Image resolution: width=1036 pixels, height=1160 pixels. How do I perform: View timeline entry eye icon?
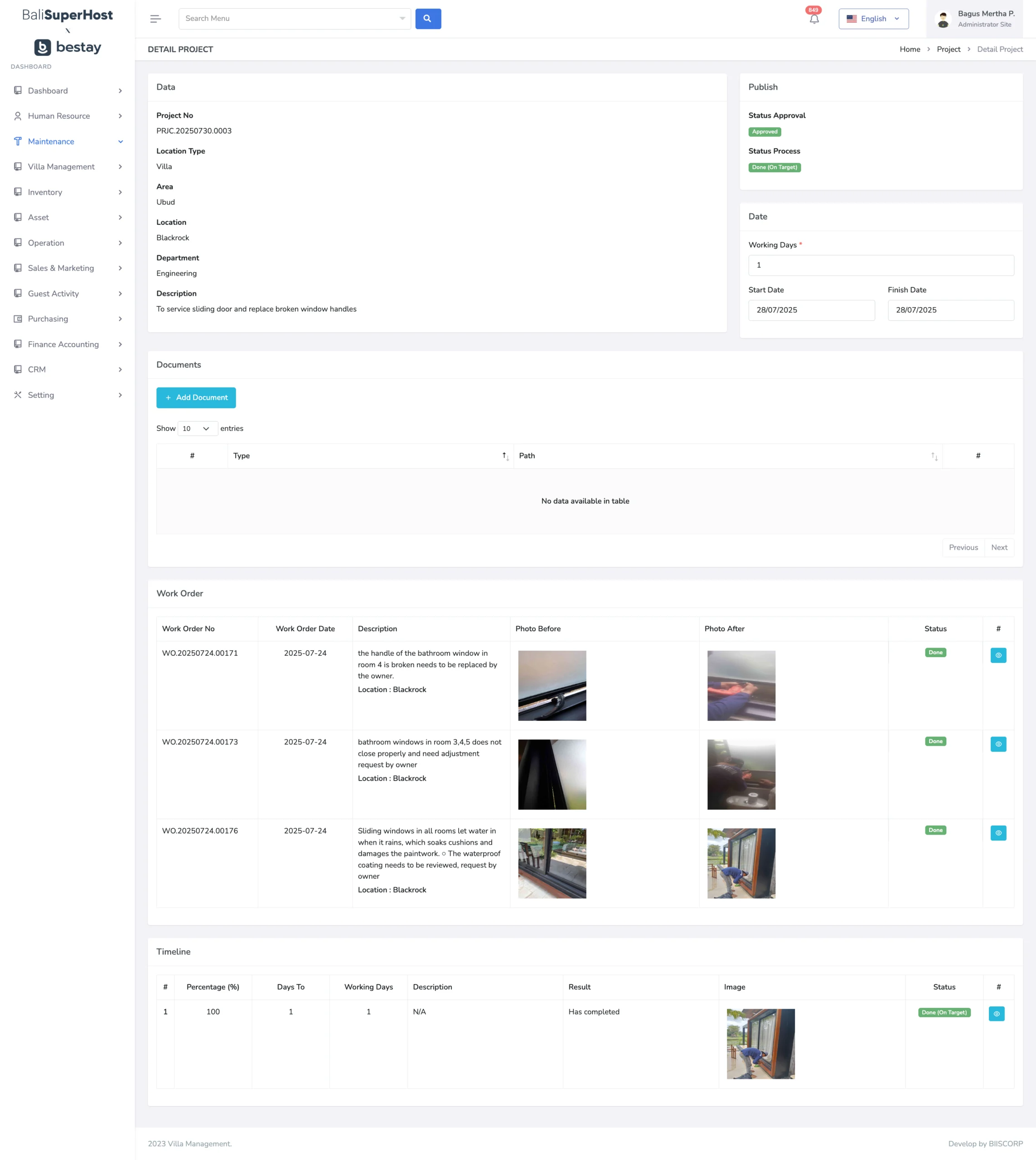coord(996,1014)
